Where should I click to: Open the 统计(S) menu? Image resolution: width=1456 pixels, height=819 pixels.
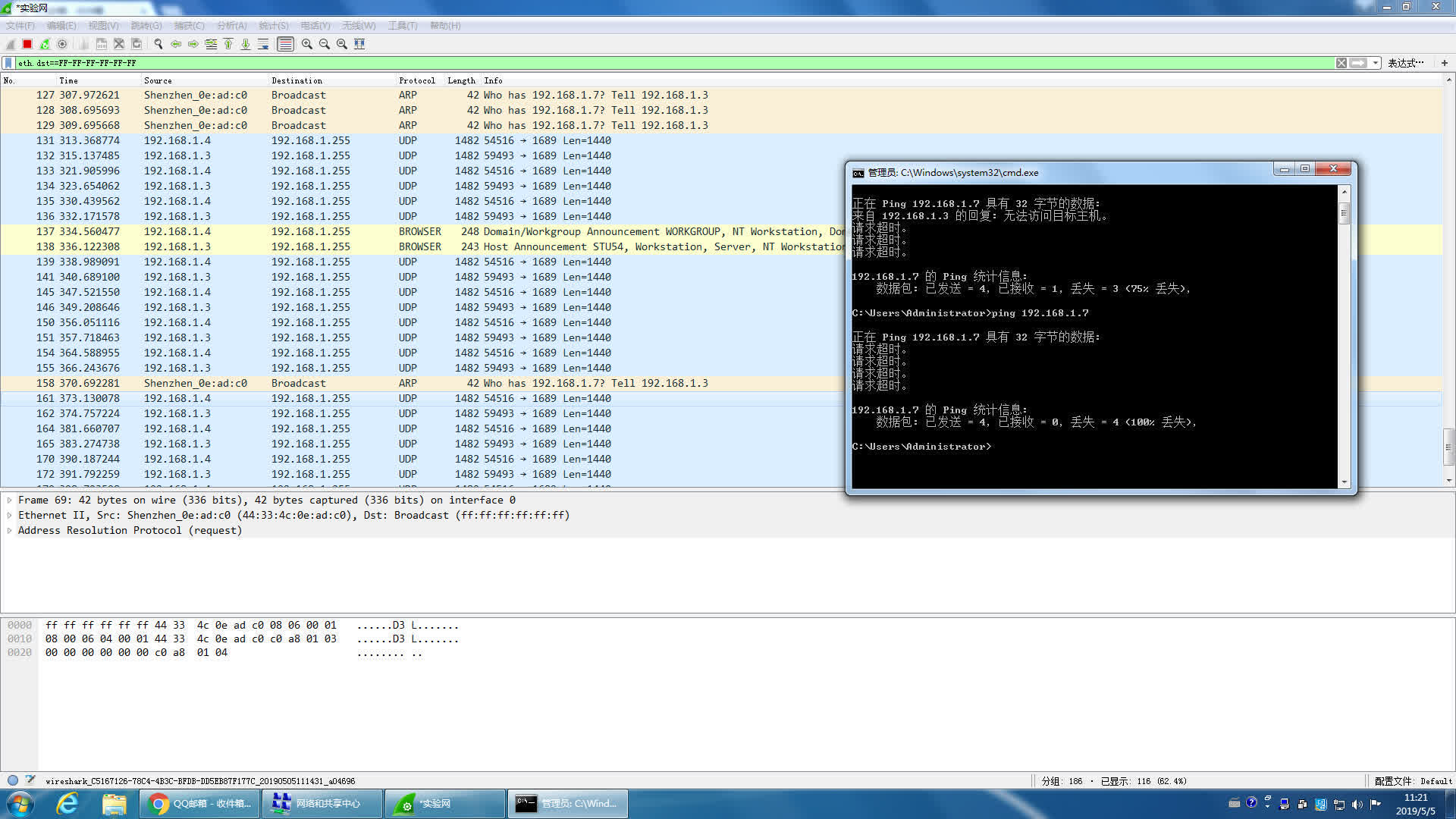[x=273, y=25]
